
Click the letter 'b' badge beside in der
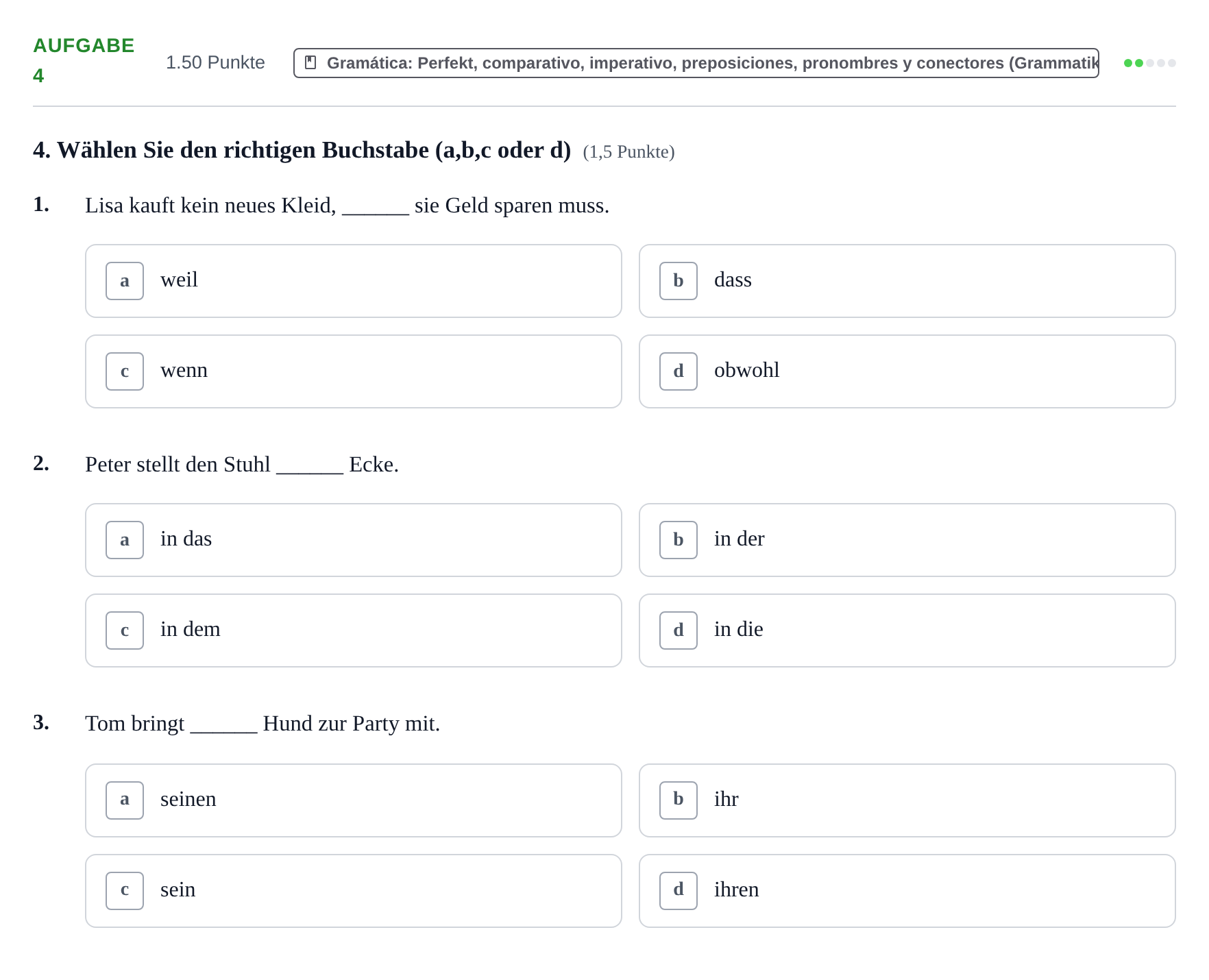pos(679,540)
